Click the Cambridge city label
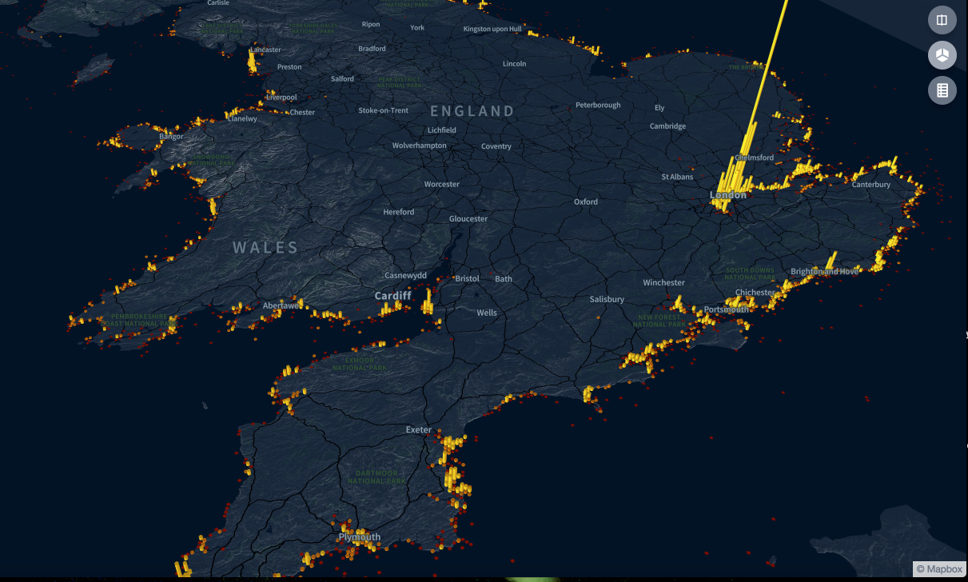The width and height of the screenshot is (968, 582). pos(667,126)
